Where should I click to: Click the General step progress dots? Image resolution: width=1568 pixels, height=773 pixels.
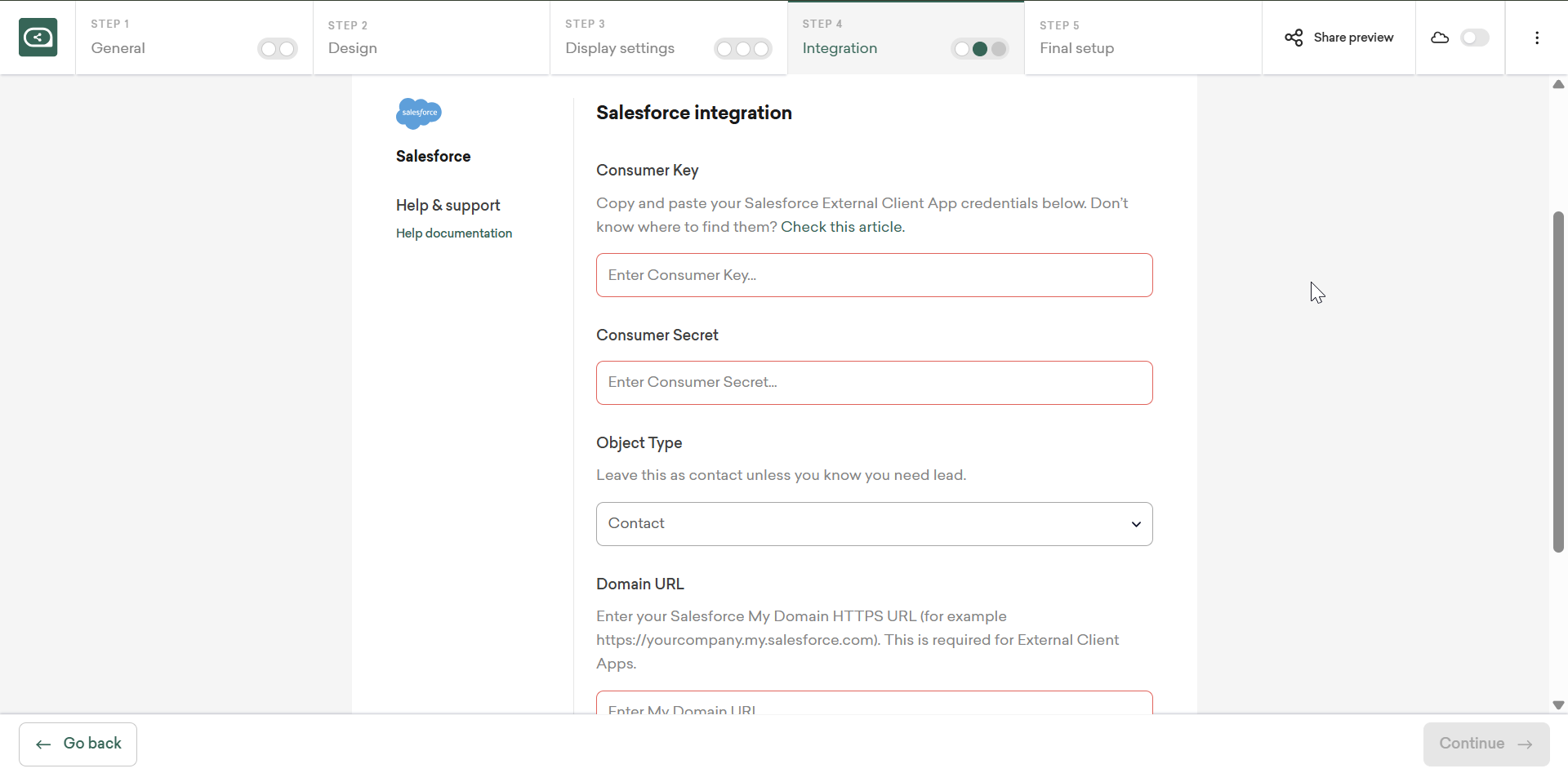tap(278, 49)
